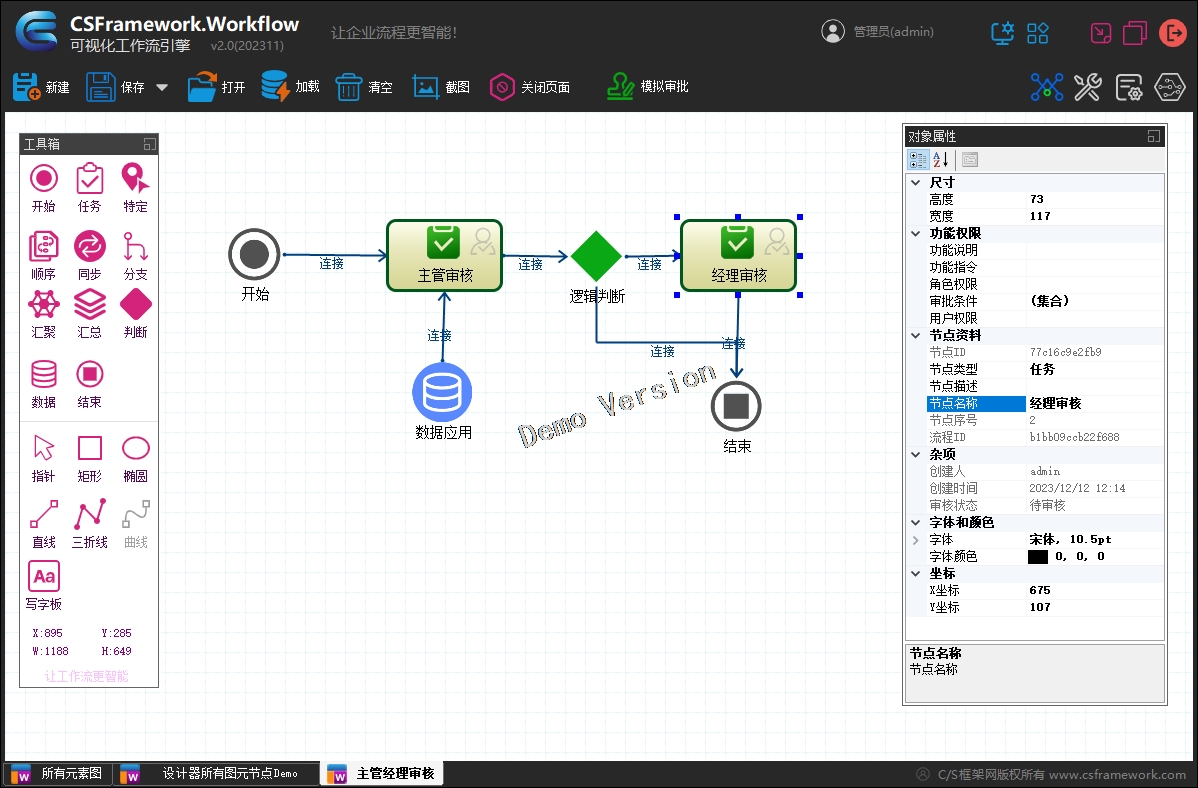
Task: Click the 清空 clear canvas toolbar button
Action: [349, 86]
